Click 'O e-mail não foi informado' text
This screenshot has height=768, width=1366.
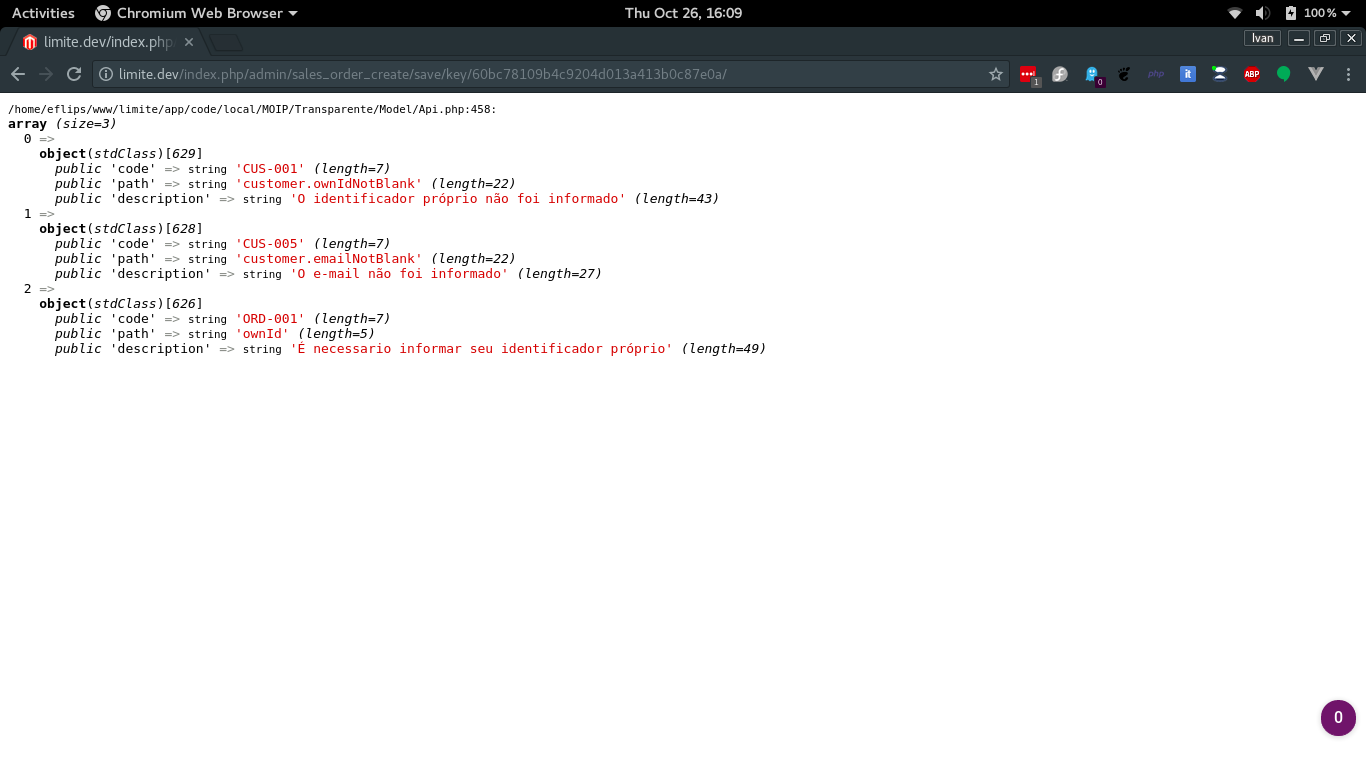coord(399,274)
